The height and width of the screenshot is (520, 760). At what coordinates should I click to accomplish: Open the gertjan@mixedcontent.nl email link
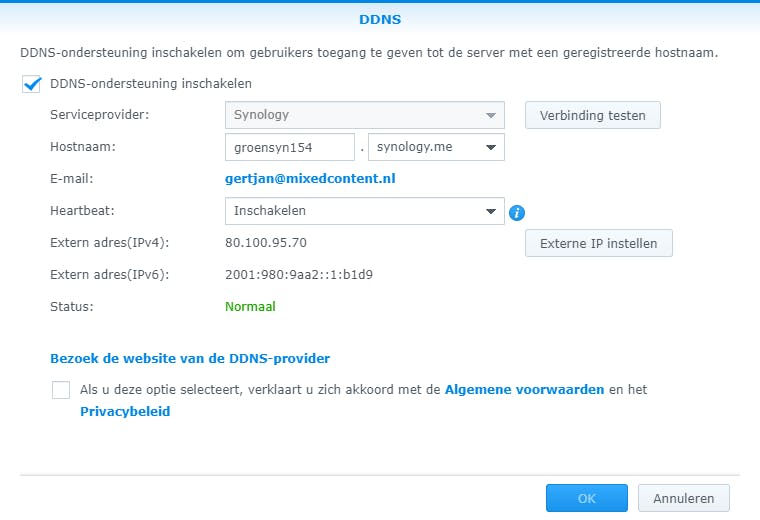pos(311,179)
